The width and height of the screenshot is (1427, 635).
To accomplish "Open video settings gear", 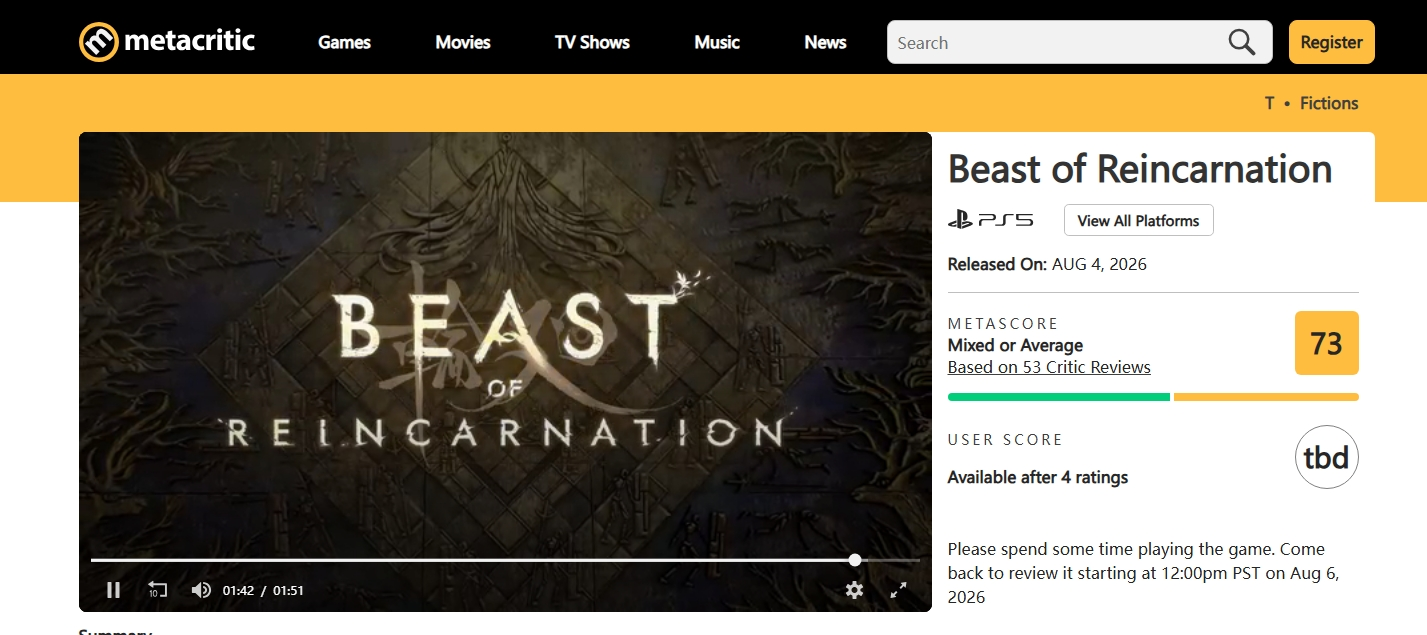I will (854, 590).
